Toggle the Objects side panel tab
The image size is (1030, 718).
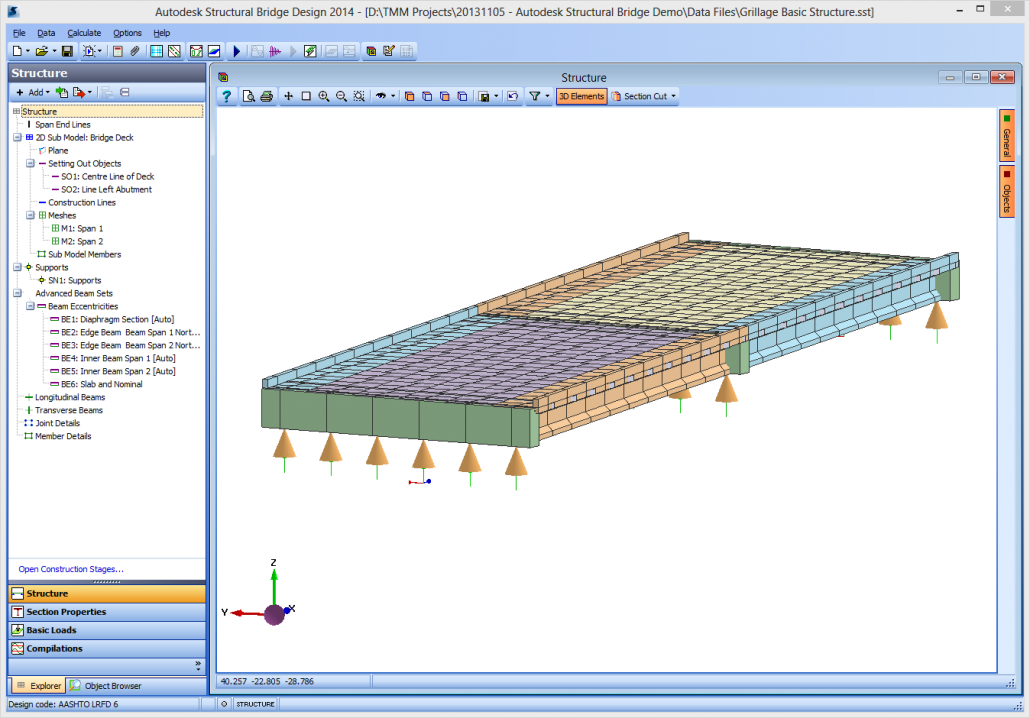pos(1006,192)
